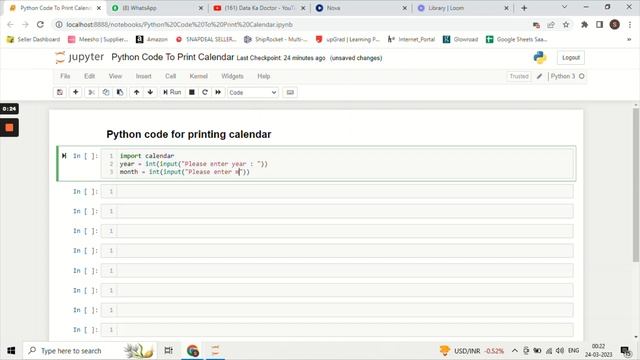Click the page vertical scrollbar
This screenshot has height=360, width=640.
pos(636,186)
